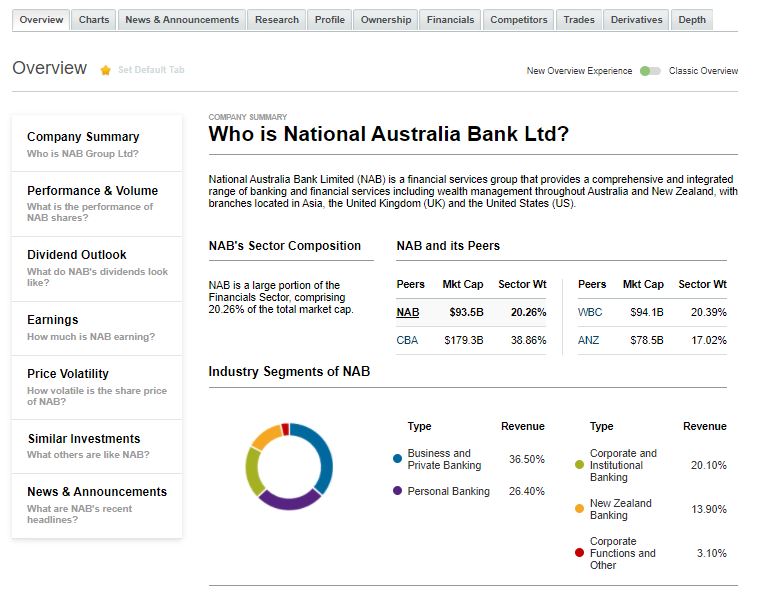
Task: Click the red Corporate Functions and Other dot
Action: [579, 553]
